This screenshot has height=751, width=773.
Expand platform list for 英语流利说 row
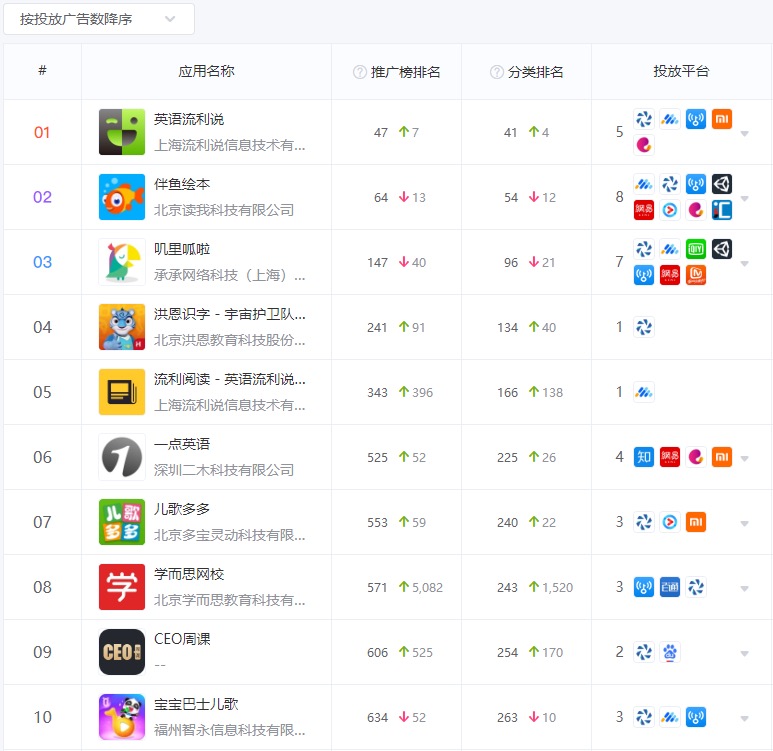(x=744, y=133)
